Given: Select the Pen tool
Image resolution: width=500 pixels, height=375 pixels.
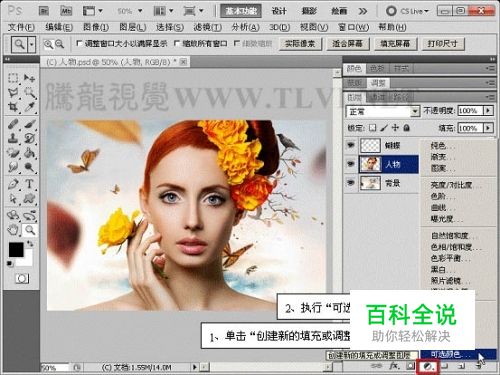Looking at the screenshot, I should [13, 184].
